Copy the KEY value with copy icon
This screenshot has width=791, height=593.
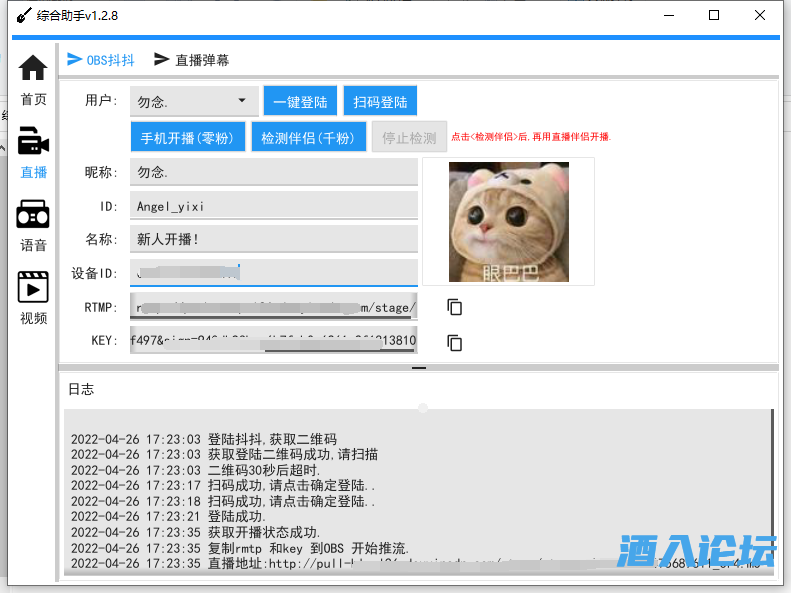(454, 342)
